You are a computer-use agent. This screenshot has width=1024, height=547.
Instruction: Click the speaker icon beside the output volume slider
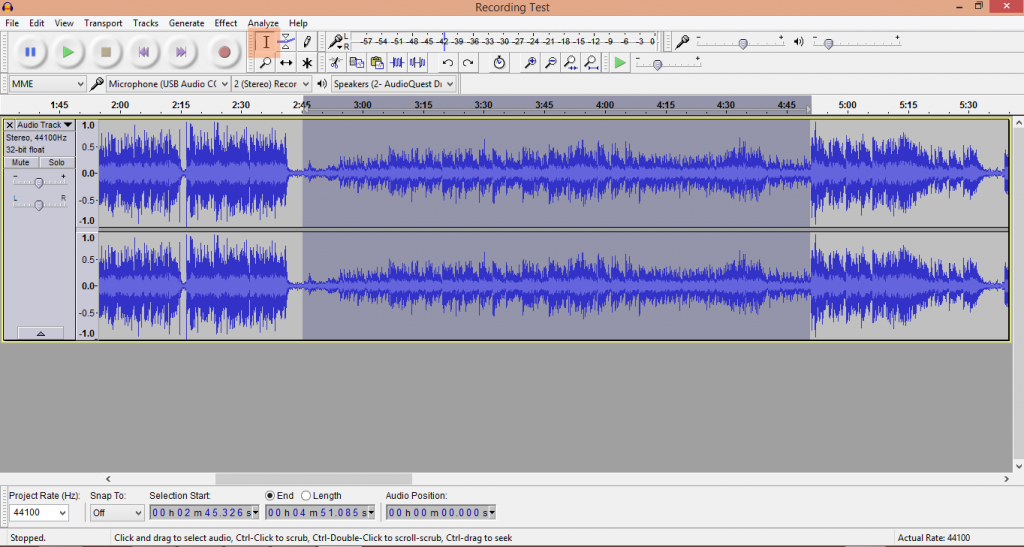pyautogui.click(x=799, y=42)
